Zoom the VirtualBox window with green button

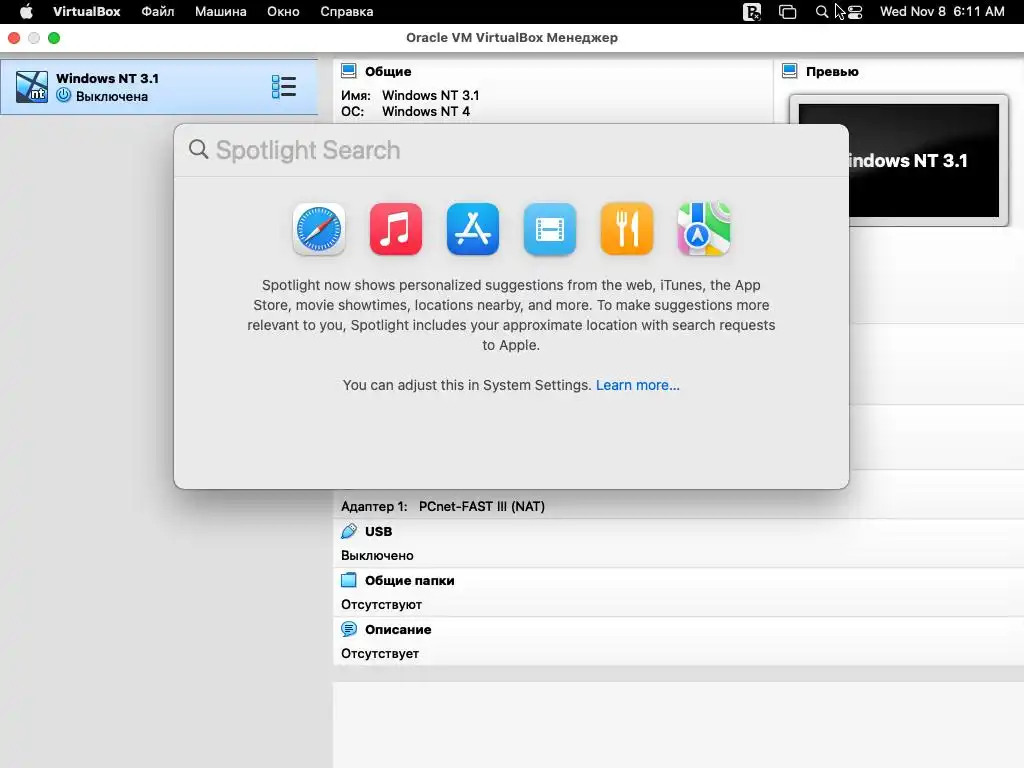coord(54,38)
